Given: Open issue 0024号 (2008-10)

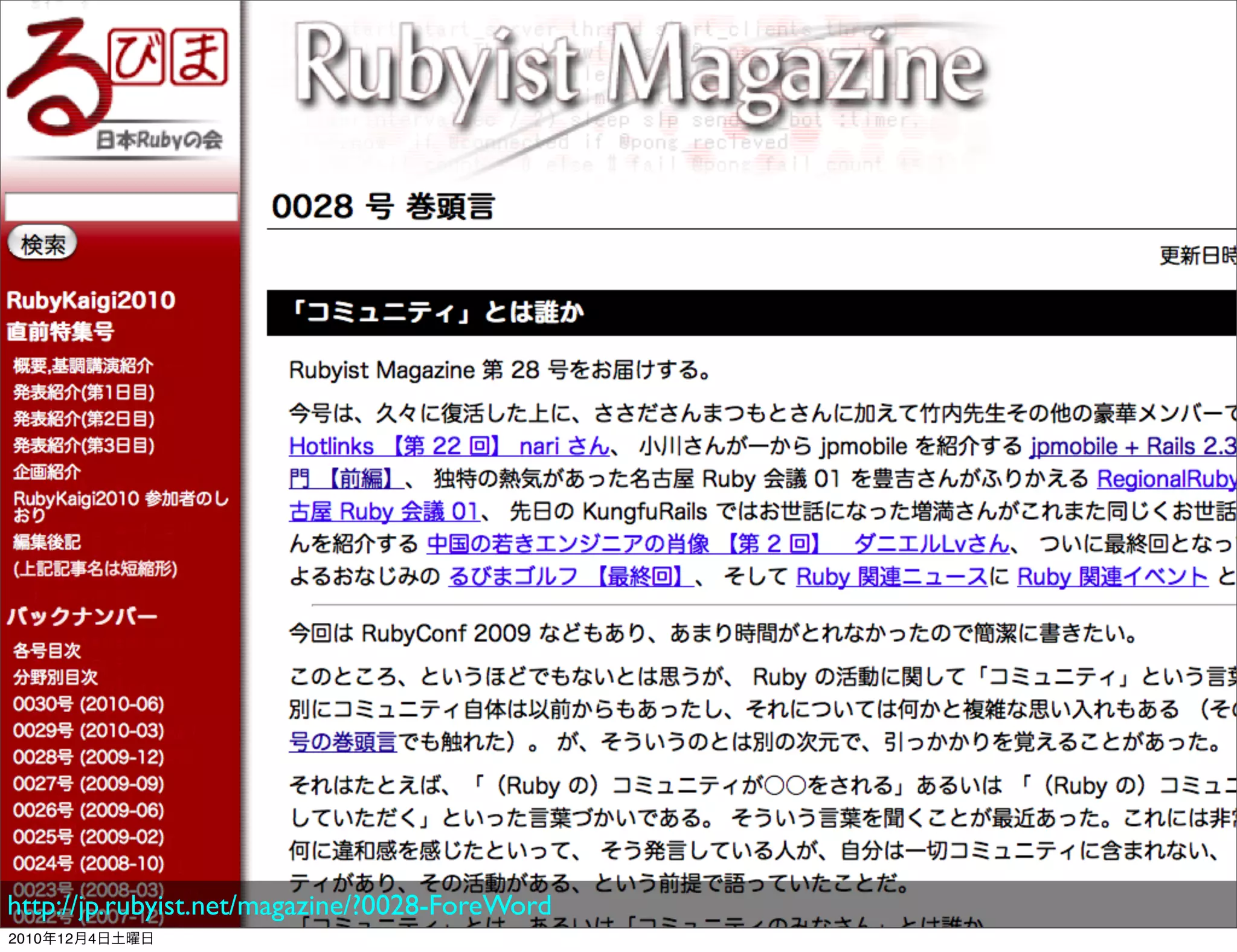Looking at the screenshot, I should (x=89, y=864).
